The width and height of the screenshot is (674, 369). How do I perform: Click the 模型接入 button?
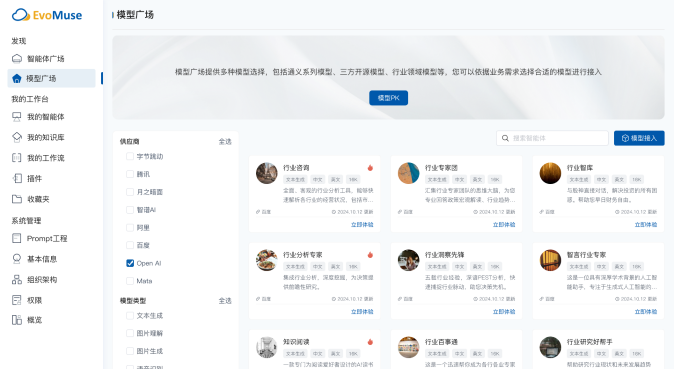(639, 138)
